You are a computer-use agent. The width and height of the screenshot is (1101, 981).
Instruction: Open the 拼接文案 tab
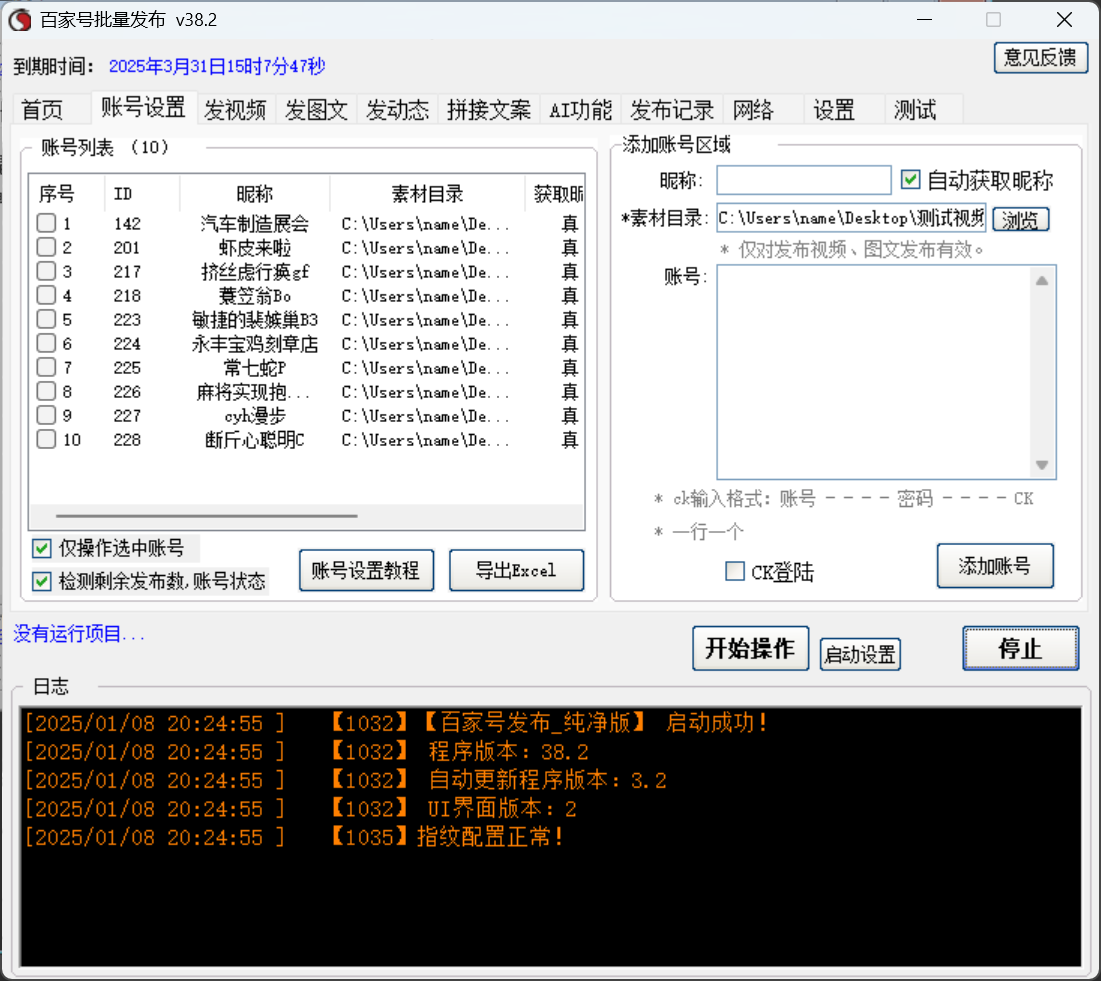489,110
